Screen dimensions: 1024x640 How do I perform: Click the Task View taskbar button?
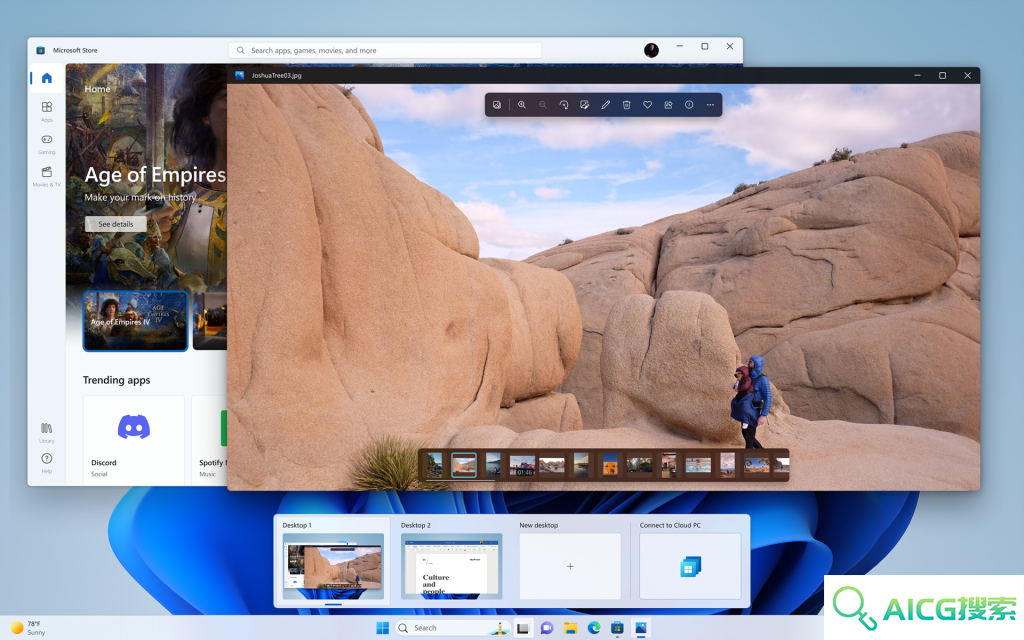pyautogui.click(x=522, y=628)
